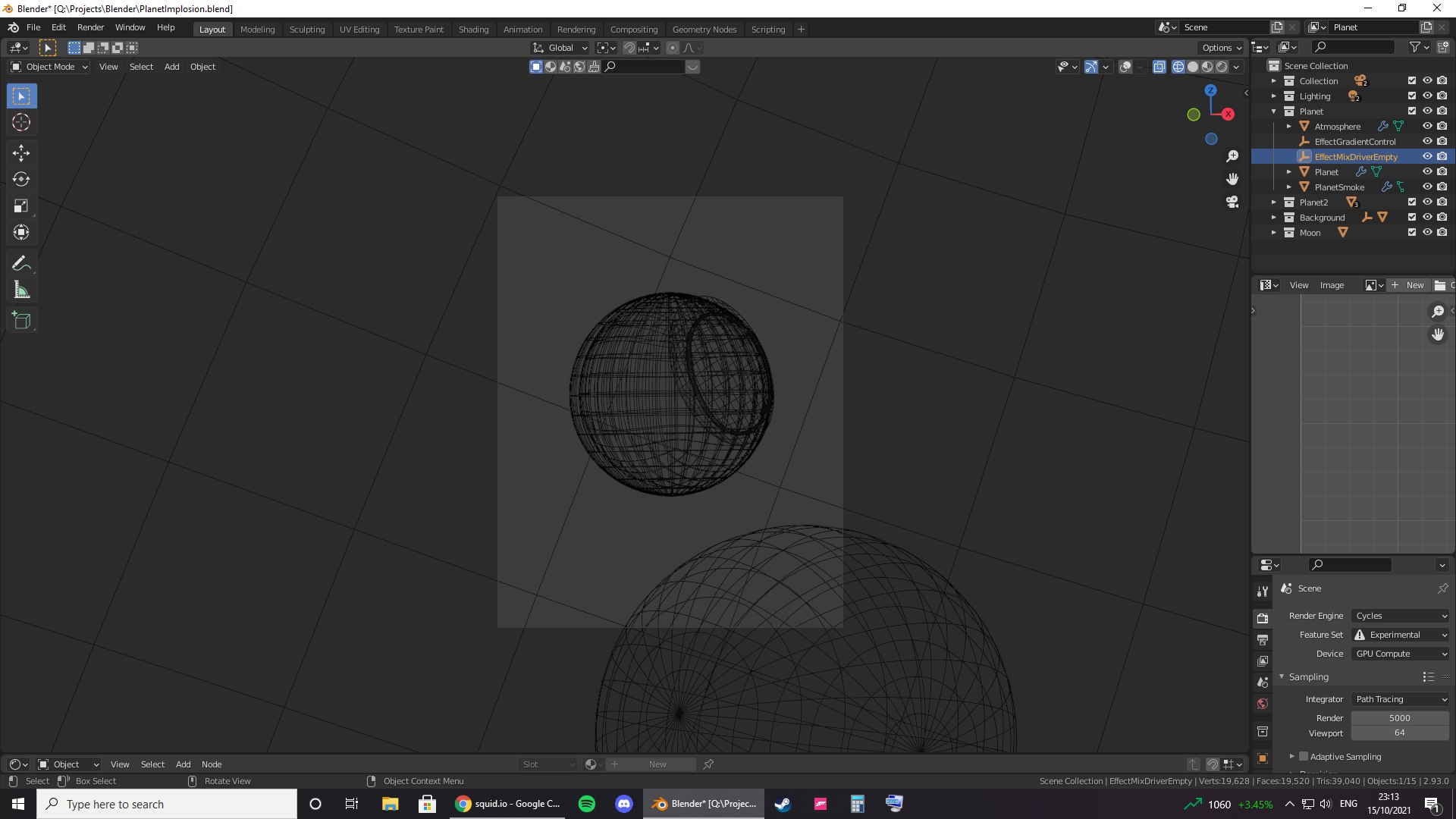Open the World properties tab

click(x=1263, y=704)
